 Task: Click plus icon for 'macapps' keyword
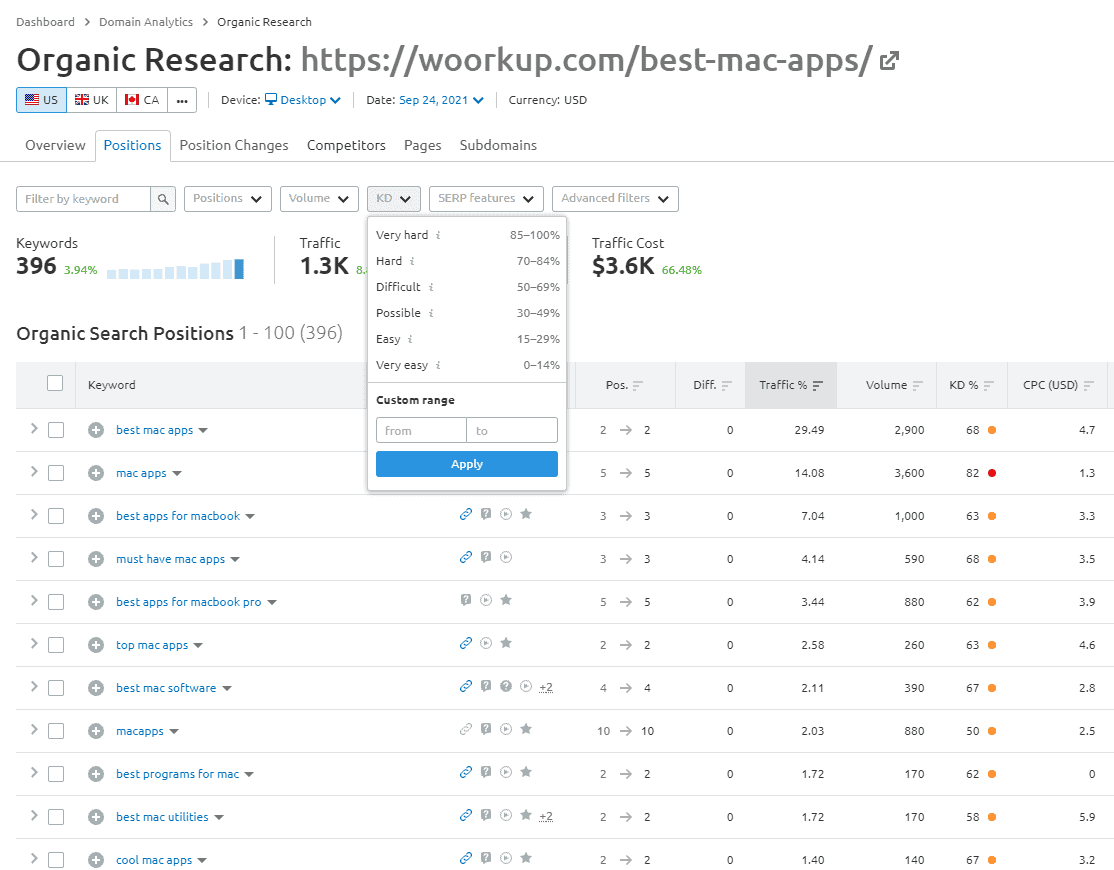coord(96,731)
